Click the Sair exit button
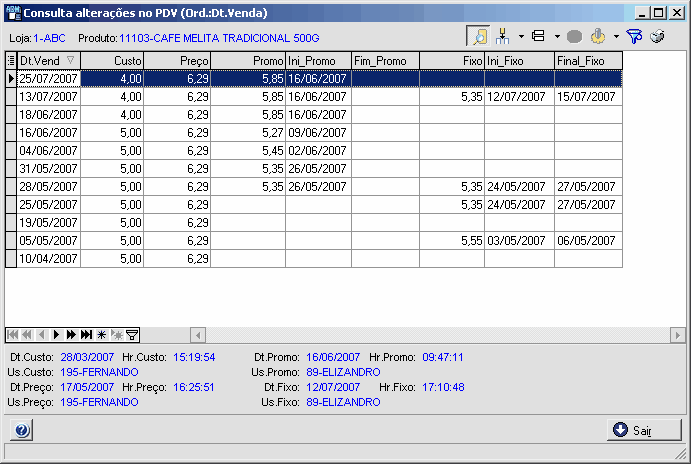Image resolution: width=691 pixels, height=464 pixels. [x=644, y=430]
